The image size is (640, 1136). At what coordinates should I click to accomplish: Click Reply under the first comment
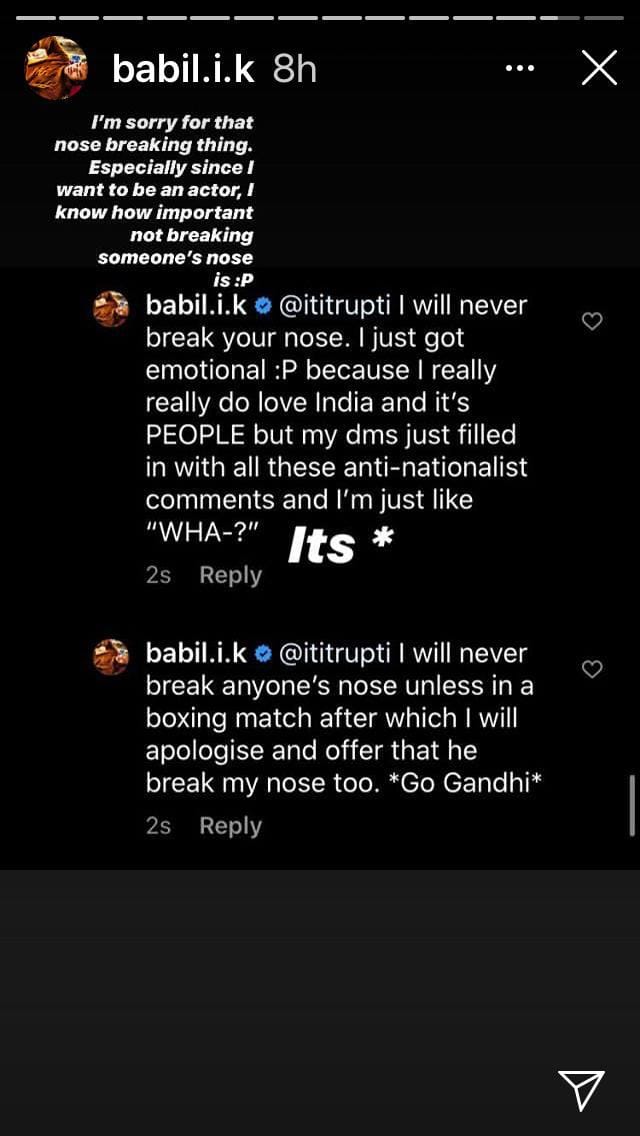tap(230, 575)
